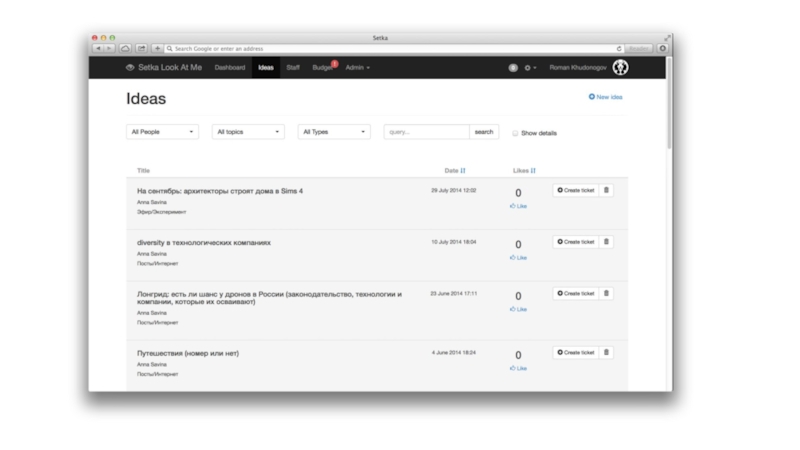The image size is (800, 450).
Task: Click the eye logo next to Setka Look At Me
Action: pos(130,68)
